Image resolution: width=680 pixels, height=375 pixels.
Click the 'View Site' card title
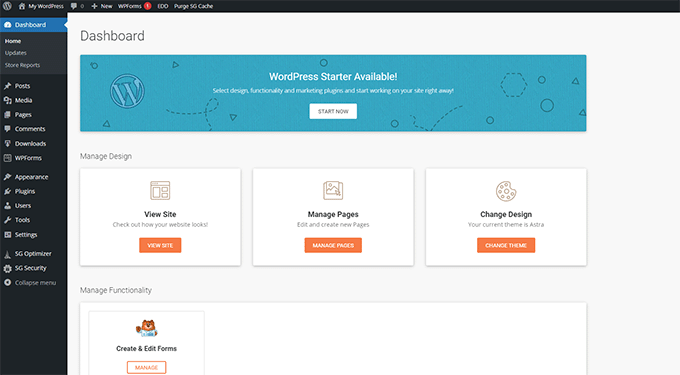click(x=160, y=214)
